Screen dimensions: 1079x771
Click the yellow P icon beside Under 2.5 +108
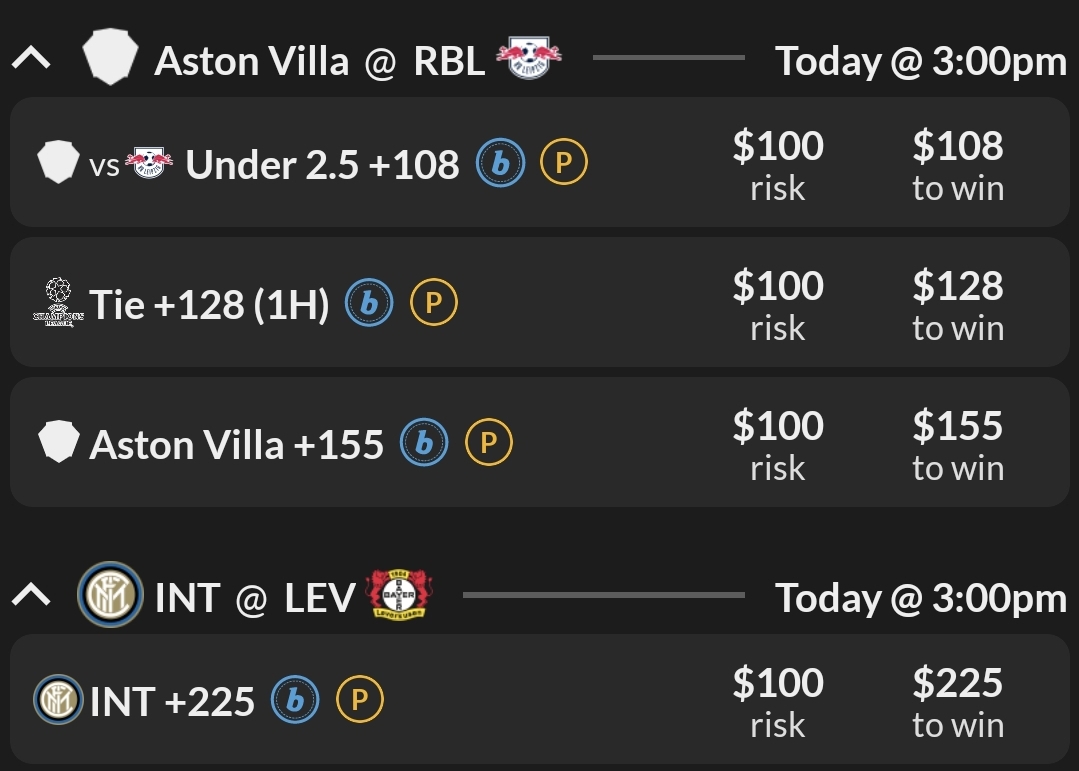pos(564,163)
